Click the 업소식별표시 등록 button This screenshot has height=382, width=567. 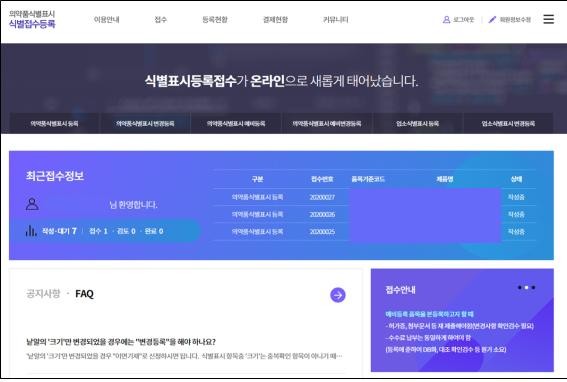[x=417, y=123]
